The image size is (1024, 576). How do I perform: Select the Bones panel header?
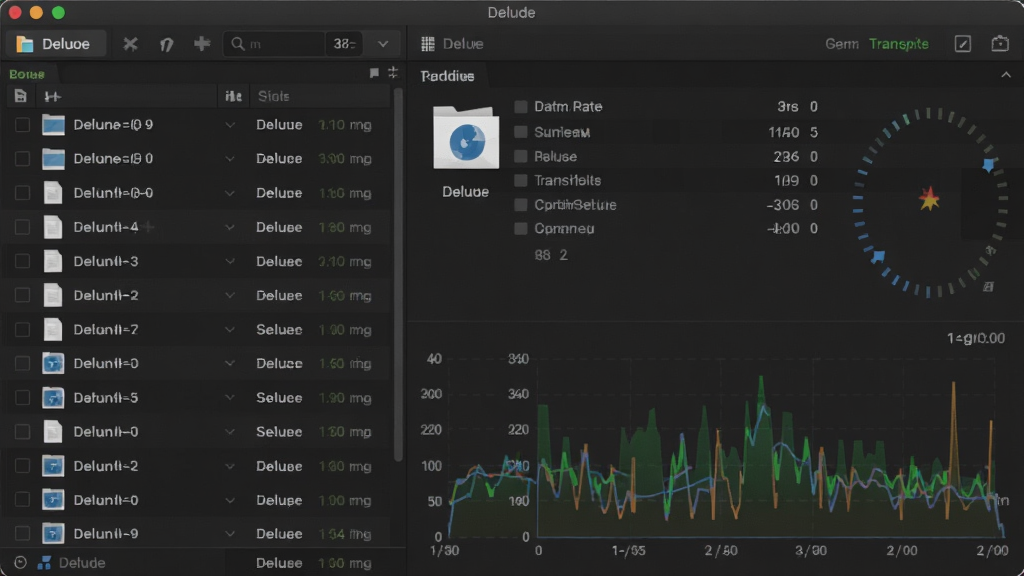click(x=27, y=74)
